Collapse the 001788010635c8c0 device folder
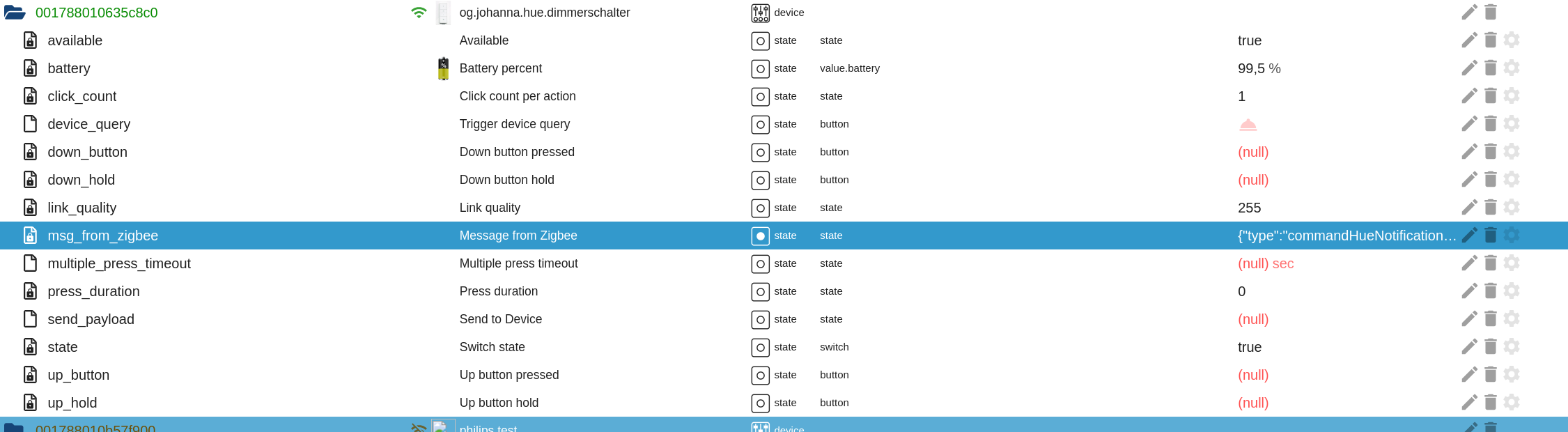This screenshot has width=1568, height=432. (15, 13)
